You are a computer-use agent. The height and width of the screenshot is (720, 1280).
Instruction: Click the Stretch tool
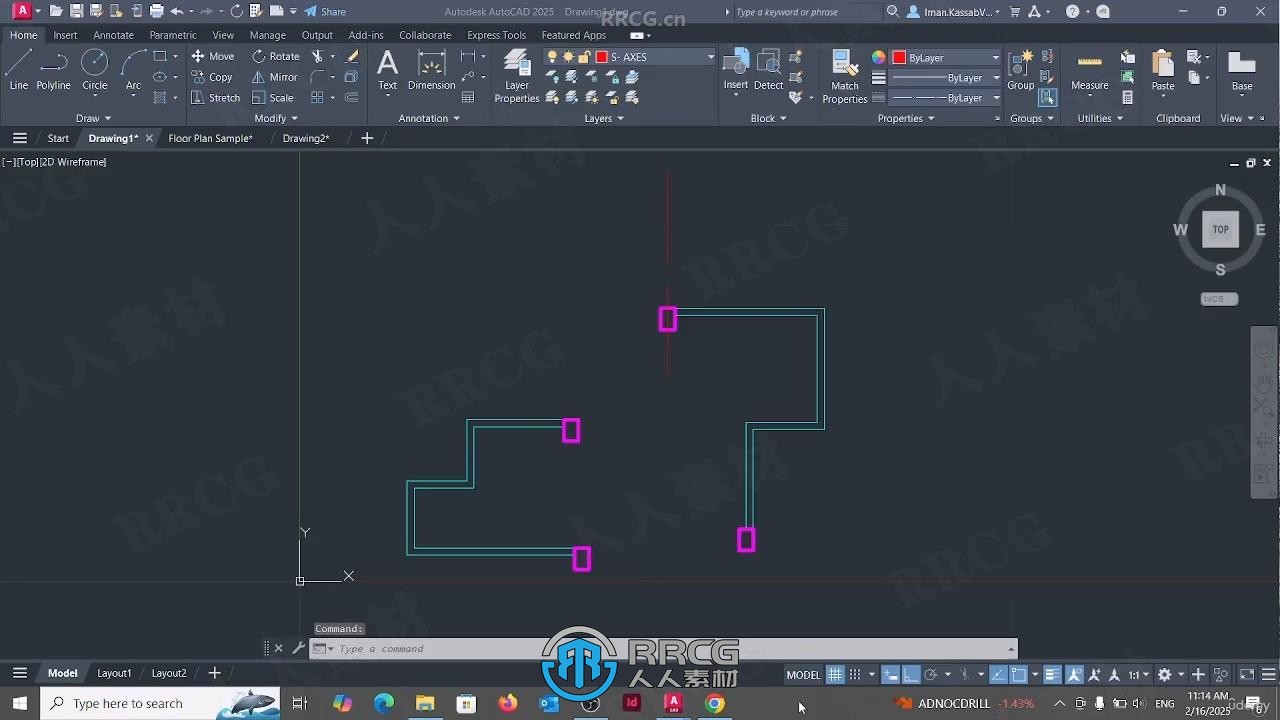(x=215, y=98)
